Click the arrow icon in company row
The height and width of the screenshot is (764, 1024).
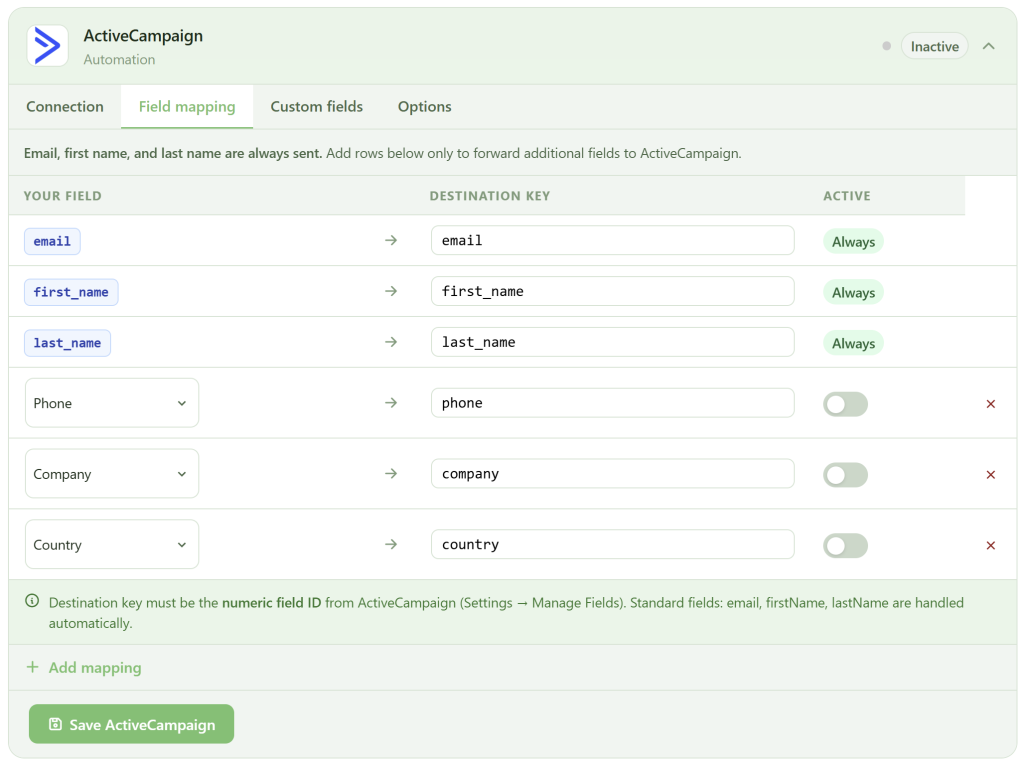click(x=391, y=473)
